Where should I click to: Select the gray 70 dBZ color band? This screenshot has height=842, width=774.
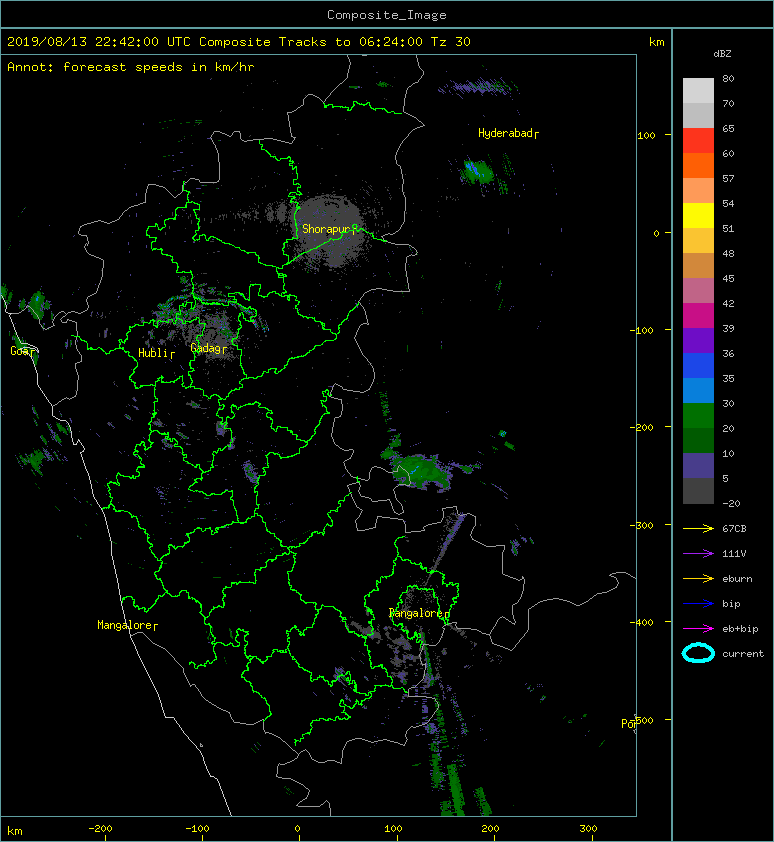click(698, 115)
